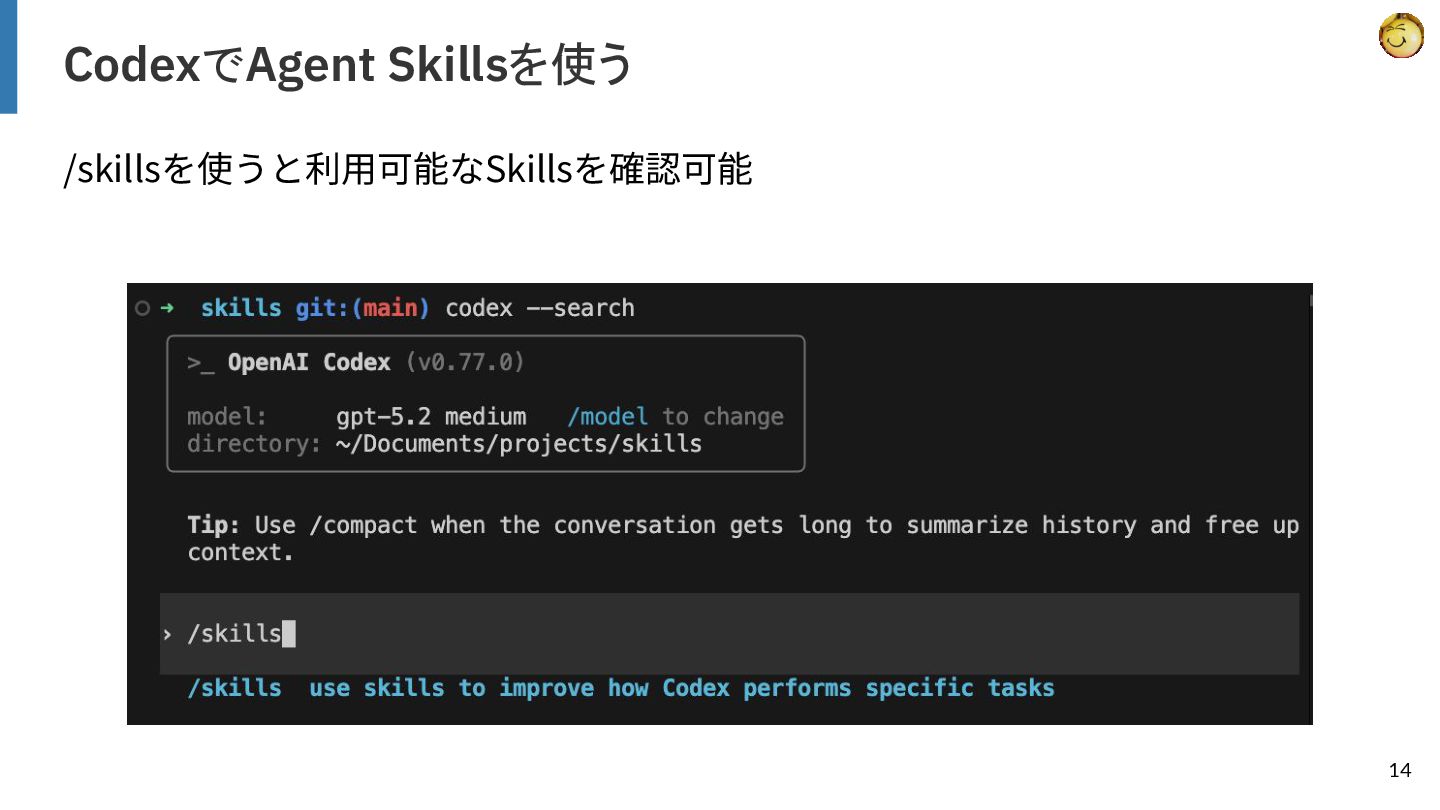Viewport: 1440px width, 810px height.
Task: Click the smiley face avatar icon
Action: 1401,36
